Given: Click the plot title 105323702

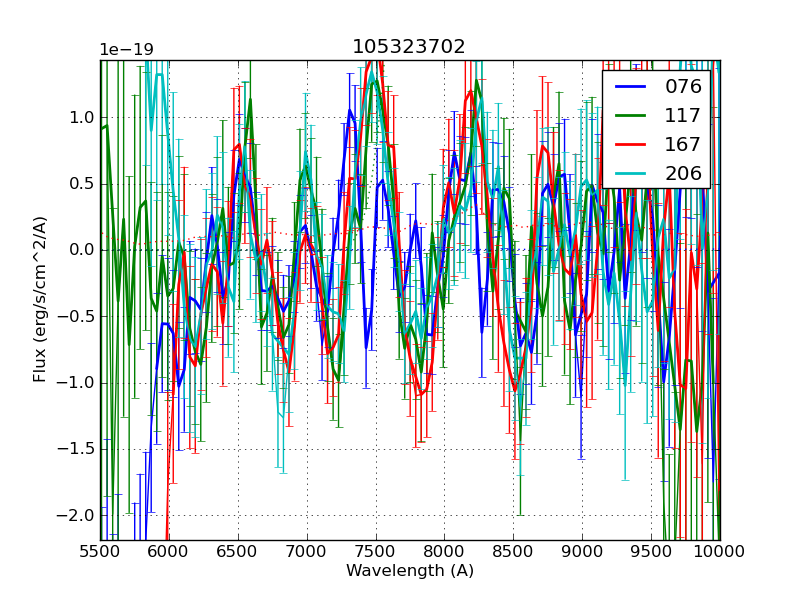Looking at the screenshot, I should [409, 47].
